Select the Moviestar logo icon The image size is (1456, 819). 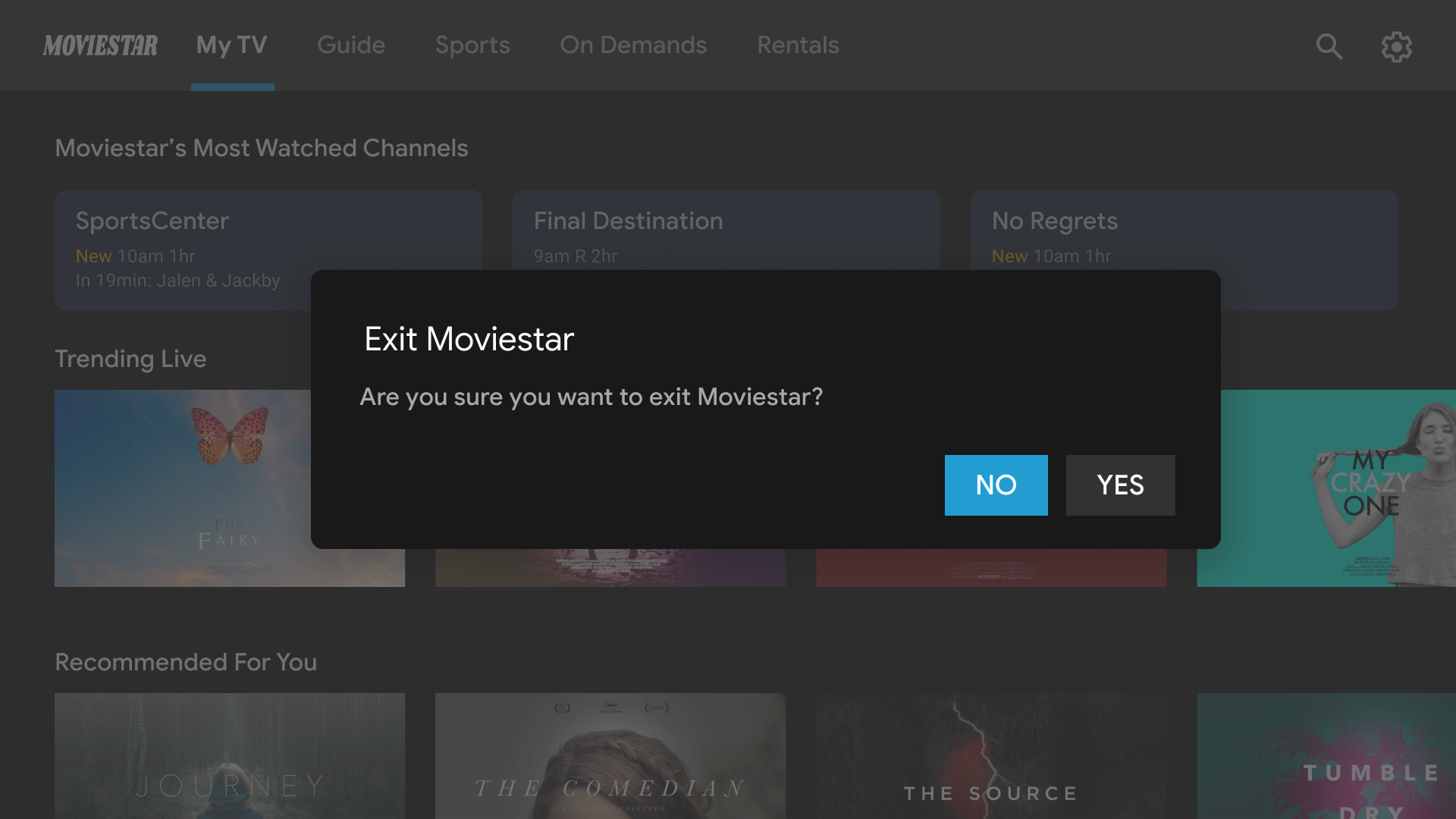100,45
